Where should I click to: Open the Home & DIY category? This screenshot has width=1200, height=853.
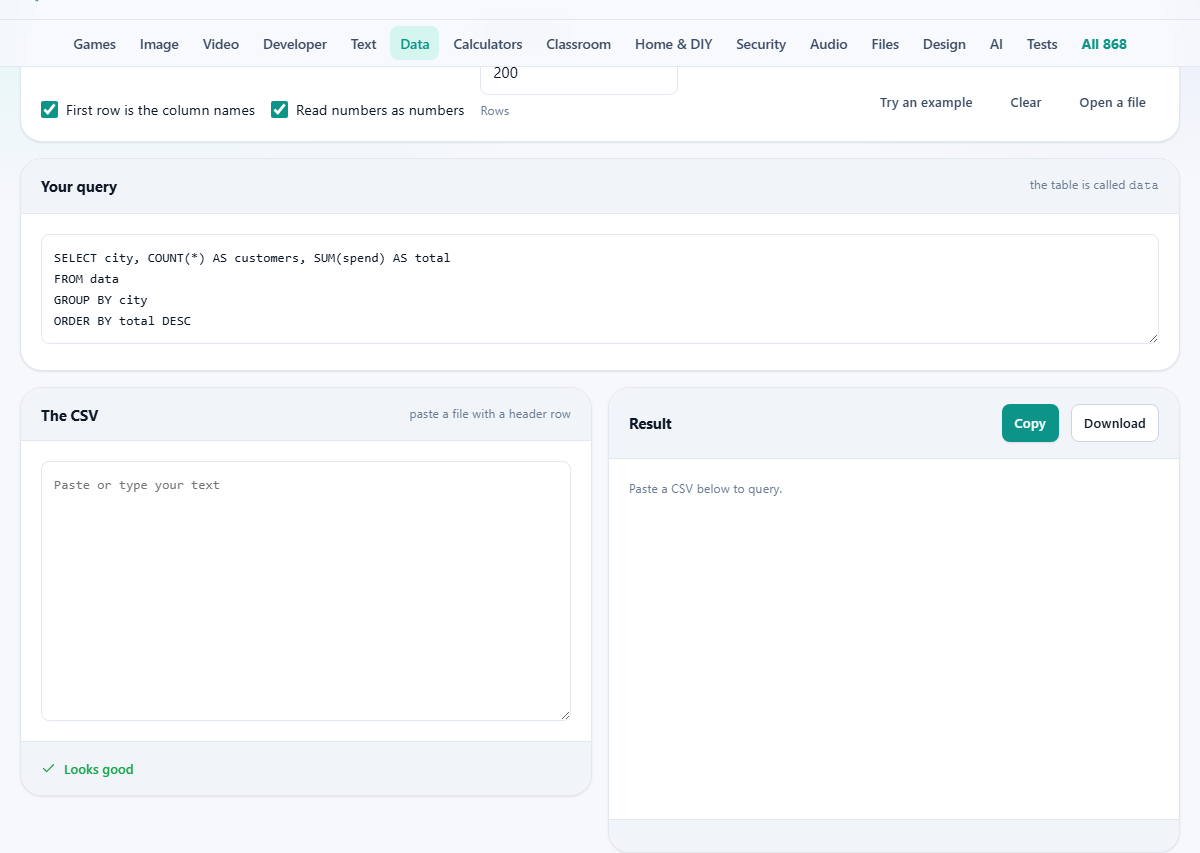674,44
